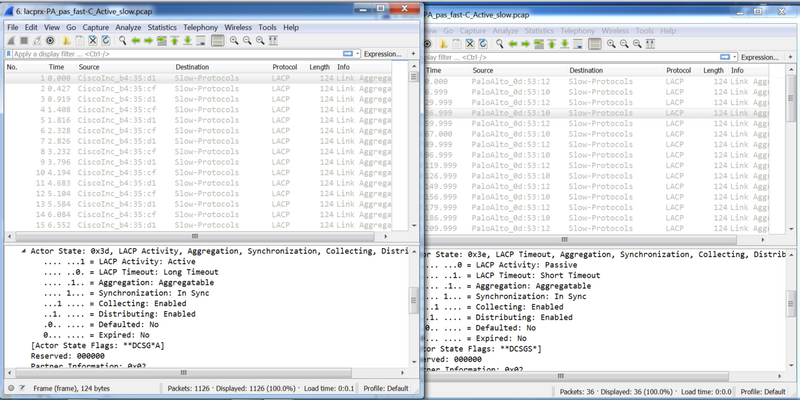Click Start capture shark fin in left window

(x=10, y=41)
